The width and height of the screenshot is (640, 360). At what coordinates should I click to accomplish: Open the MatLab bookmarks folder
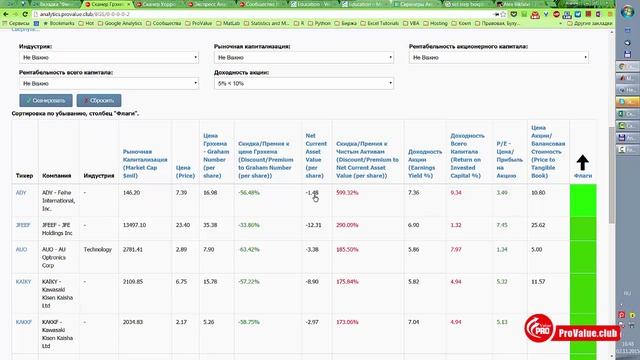(x=228, y=23)
